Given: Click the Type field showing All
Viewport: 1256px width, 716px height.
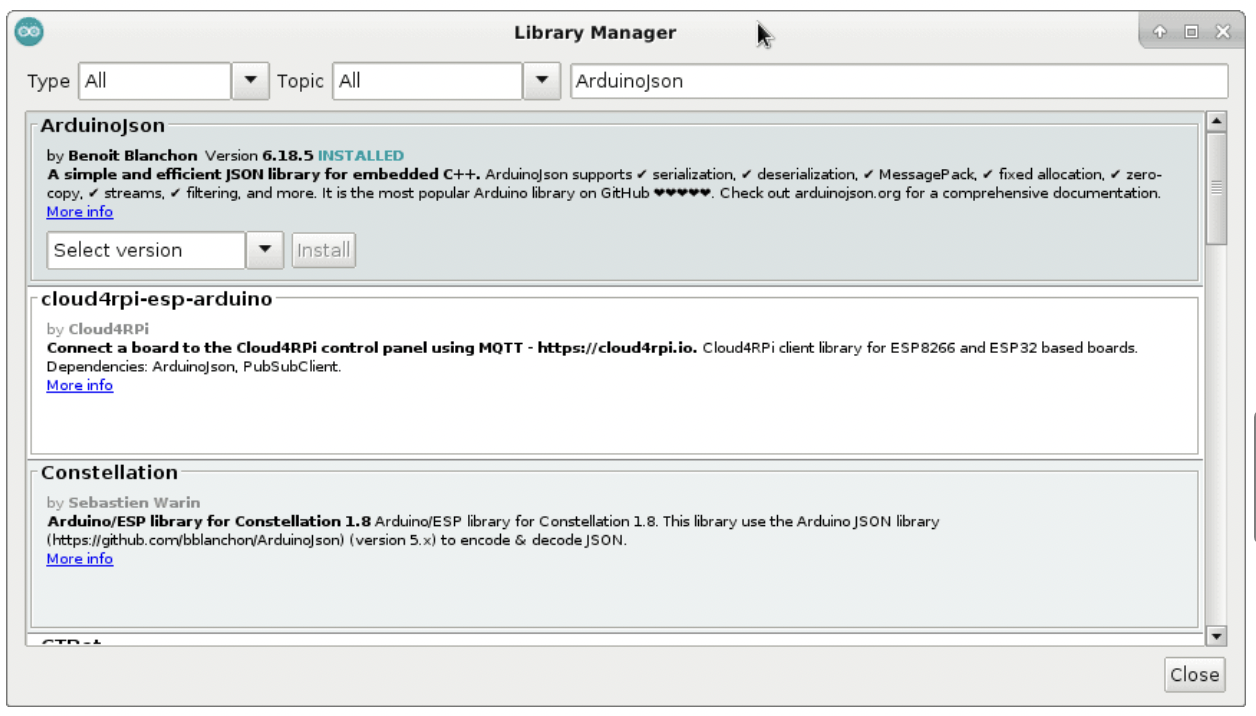Looking at the screenshot, I should pos(155,81).
